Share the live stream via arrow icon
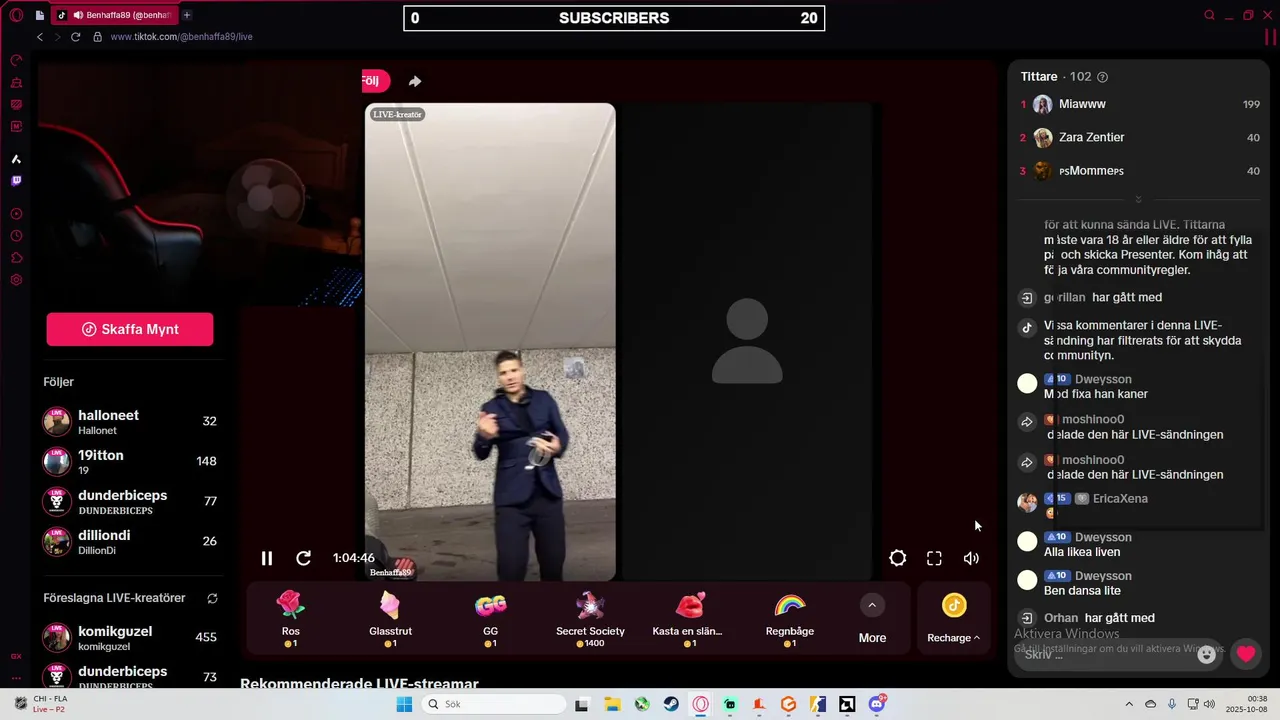 pyautogui.click(x=414, y=81)
